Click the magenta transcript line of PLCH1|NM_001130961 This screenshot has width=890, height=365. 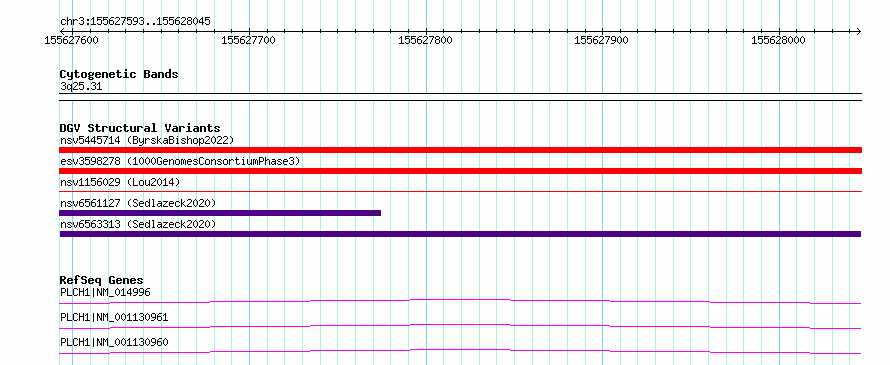(460, 326)
